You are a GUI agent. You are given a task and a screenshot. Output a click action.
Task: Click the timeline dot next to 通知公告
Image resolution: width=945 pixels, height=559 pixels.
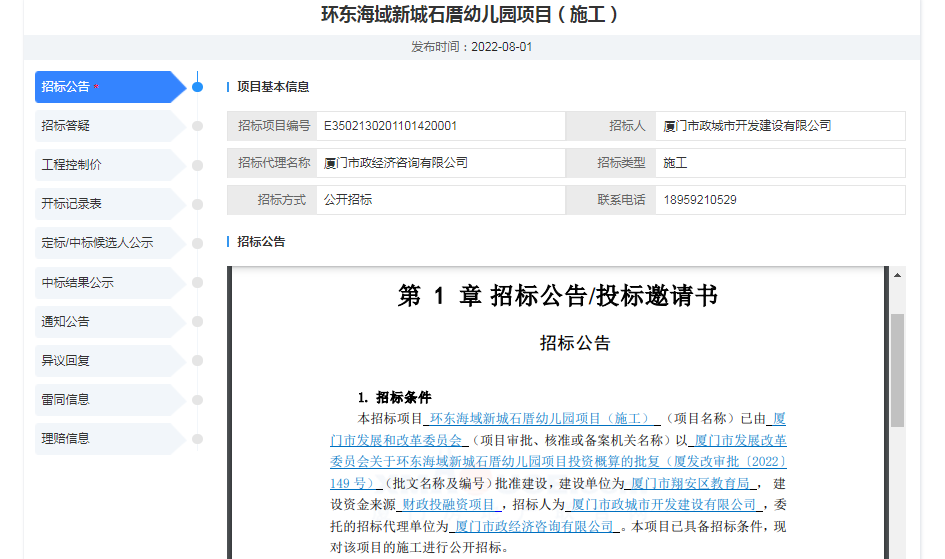point(198,322)
